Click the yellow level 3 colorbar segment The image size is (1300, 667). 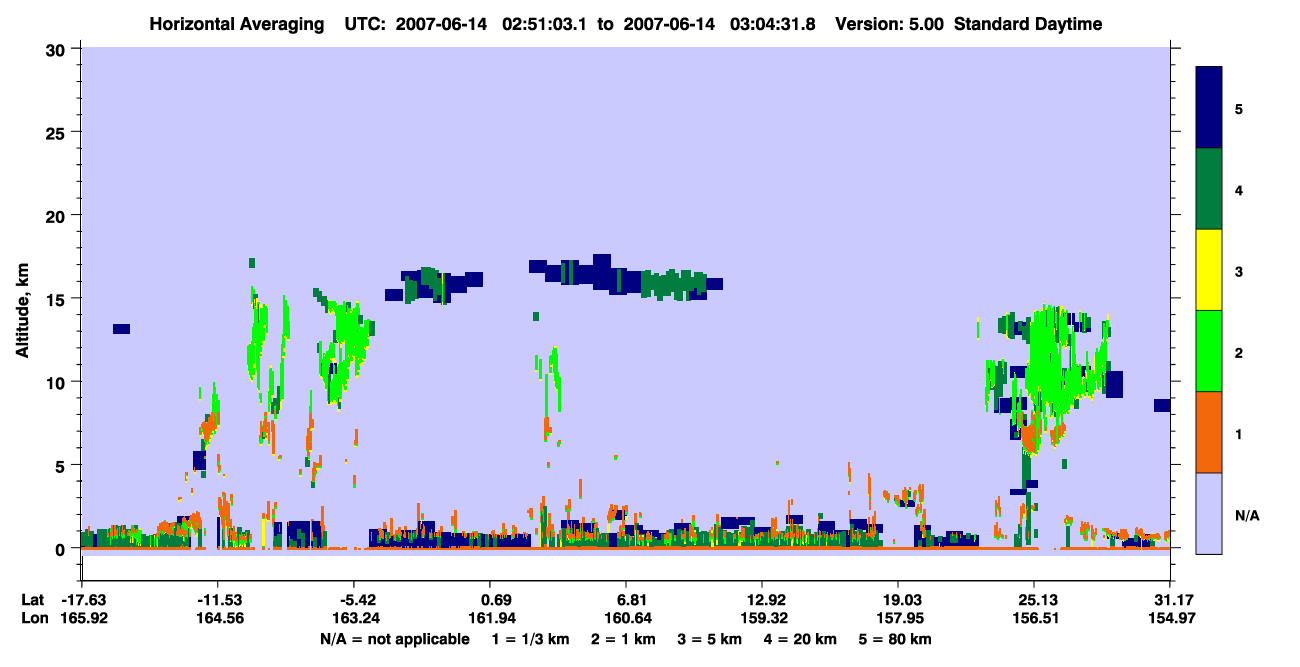click(1209, 270)
